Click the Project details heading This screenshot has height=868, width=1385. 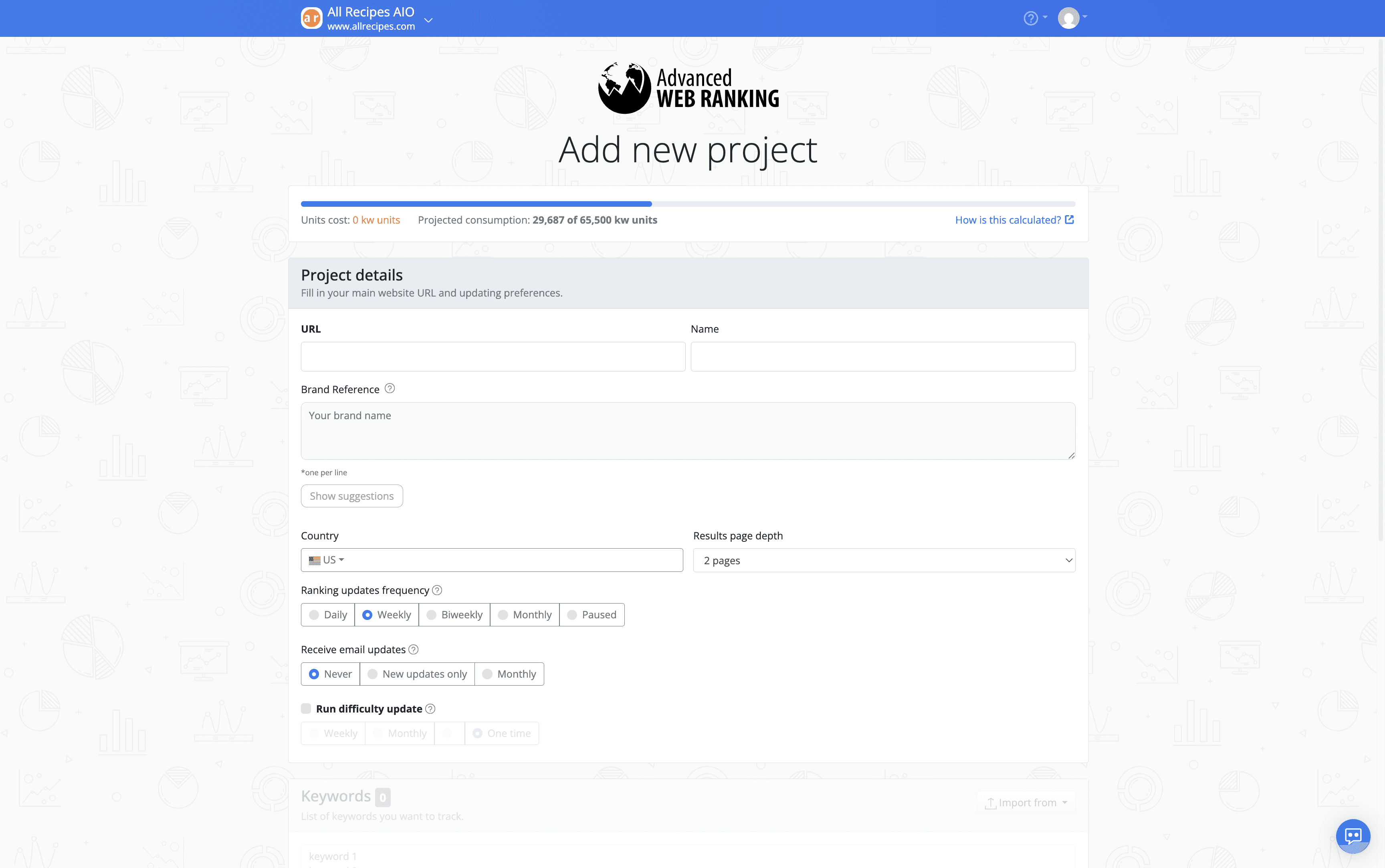[352, 275]
